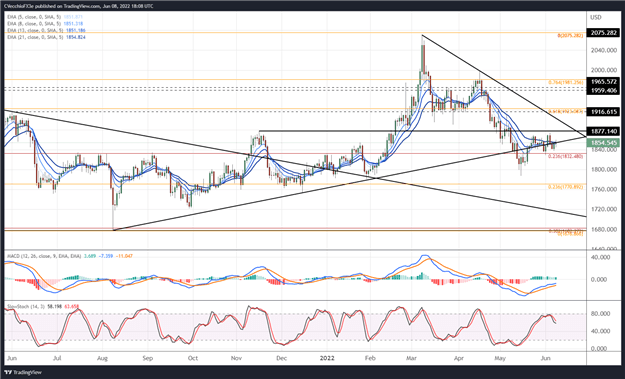Click the 2000.000 price axis tick
The image size is (625, 379).
click(x=603, y=70)
